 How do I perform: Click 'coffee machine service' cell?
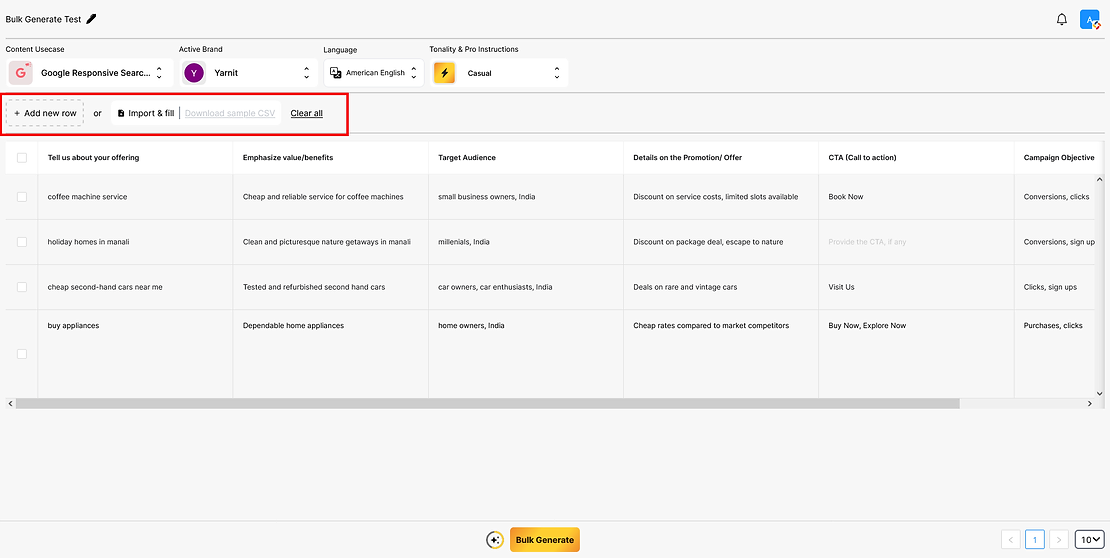135,197
